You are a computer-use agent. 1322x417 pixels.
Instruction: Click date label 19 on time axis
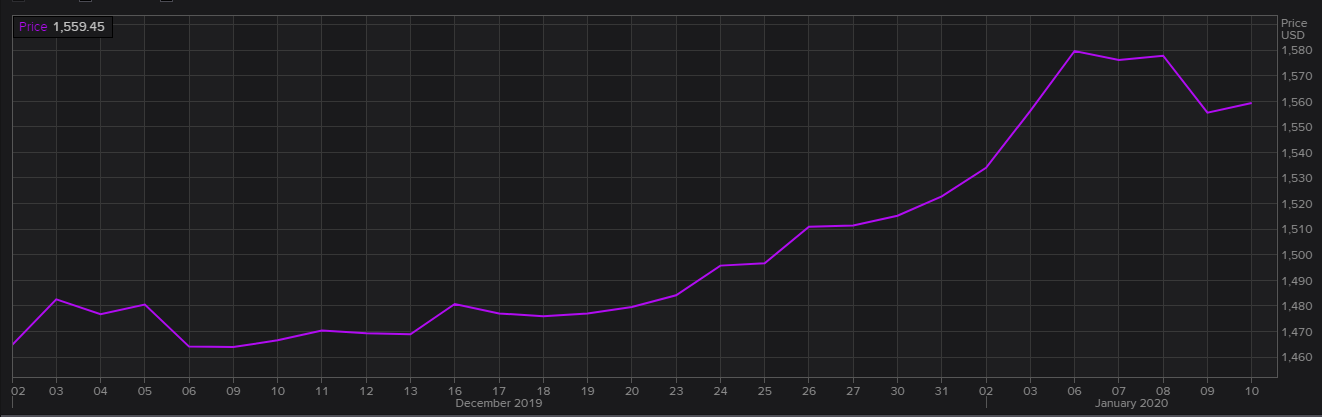pyautogui.click(x=587, y=391)
